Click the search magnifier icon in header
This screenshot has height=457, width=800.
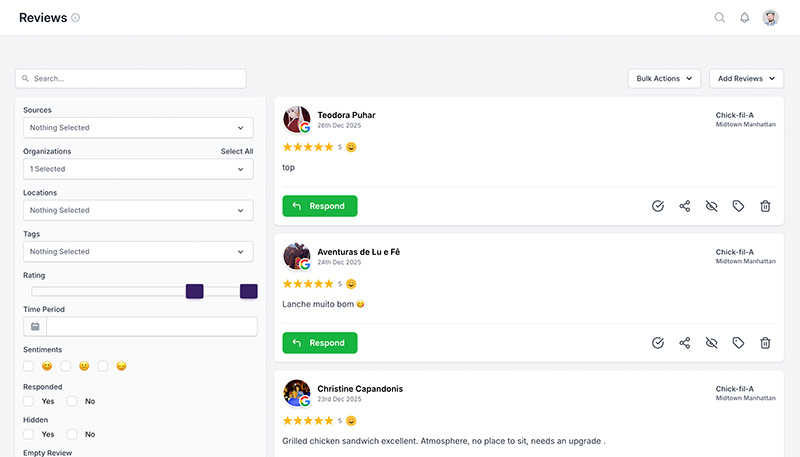(719, 18)
